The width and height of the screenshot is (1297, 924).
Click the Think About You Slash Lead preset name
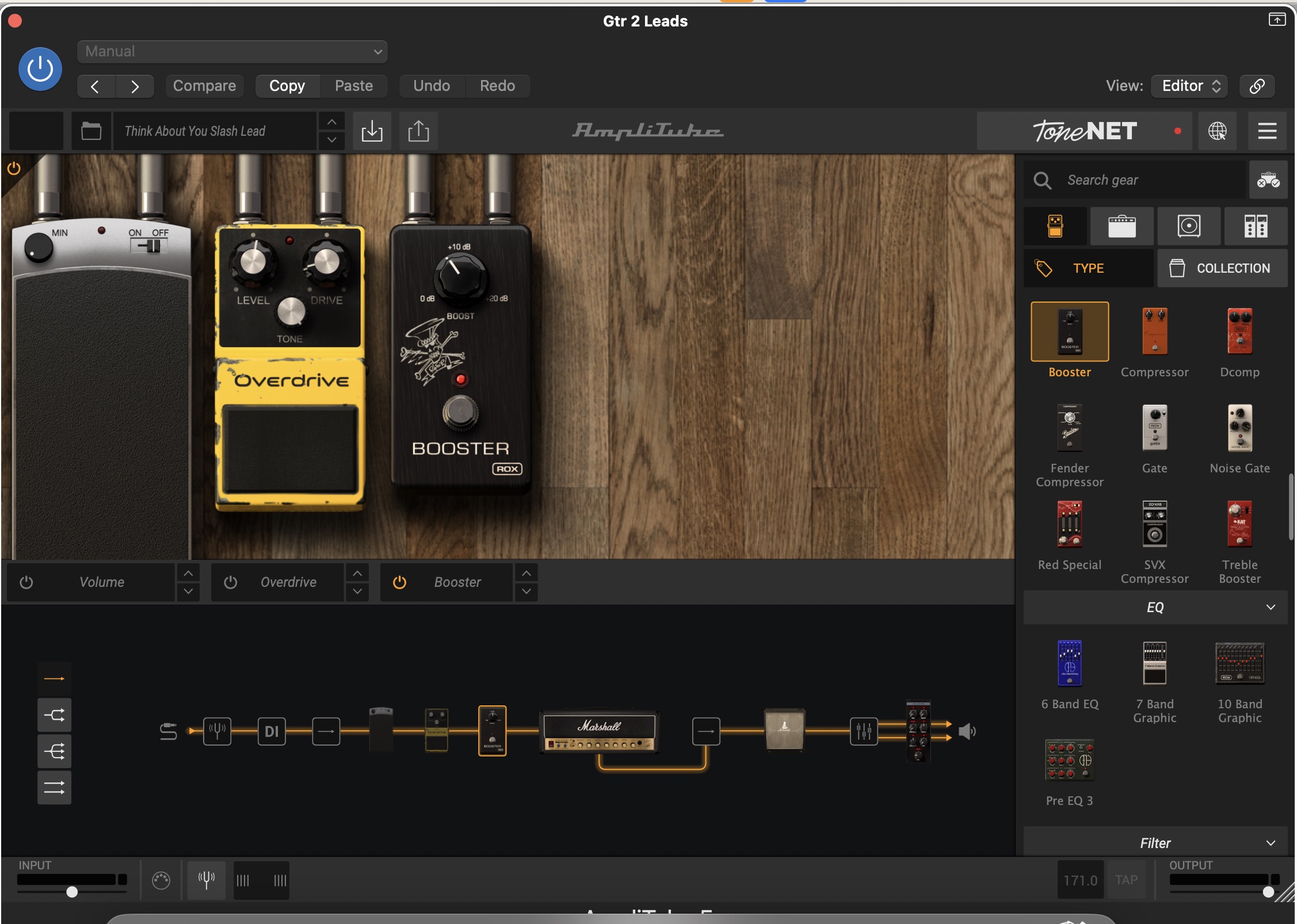[x=214, y=131]
